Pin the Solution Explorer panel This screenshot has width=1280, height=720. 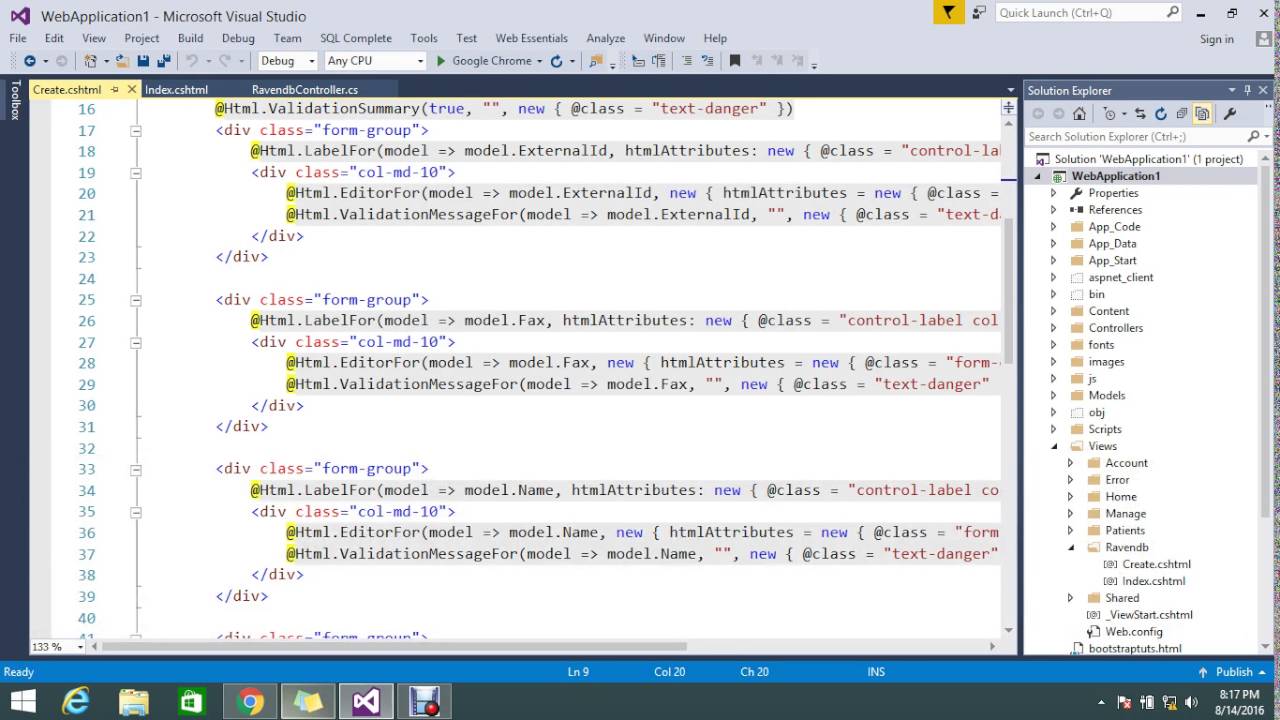point(1248,90)
